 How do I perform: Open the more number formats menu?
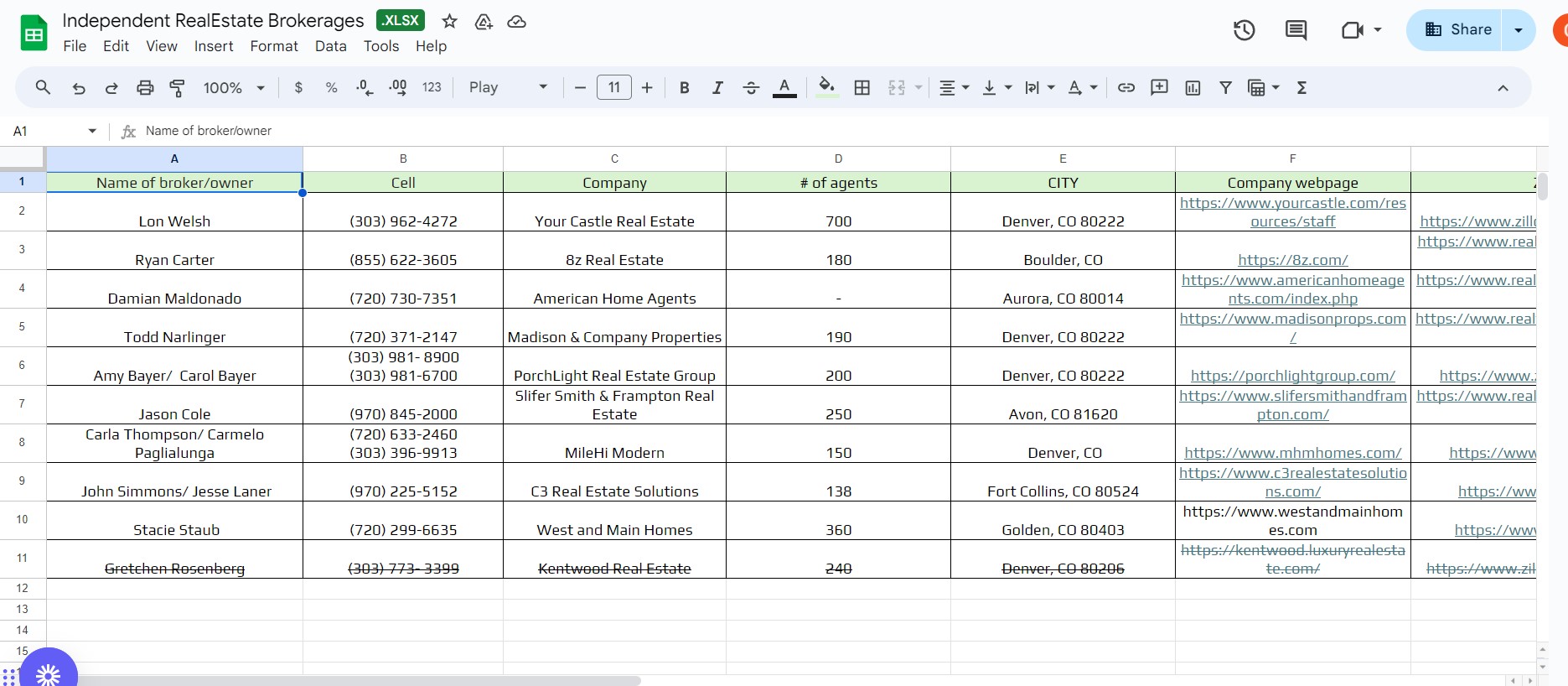[x=432, y=87]
